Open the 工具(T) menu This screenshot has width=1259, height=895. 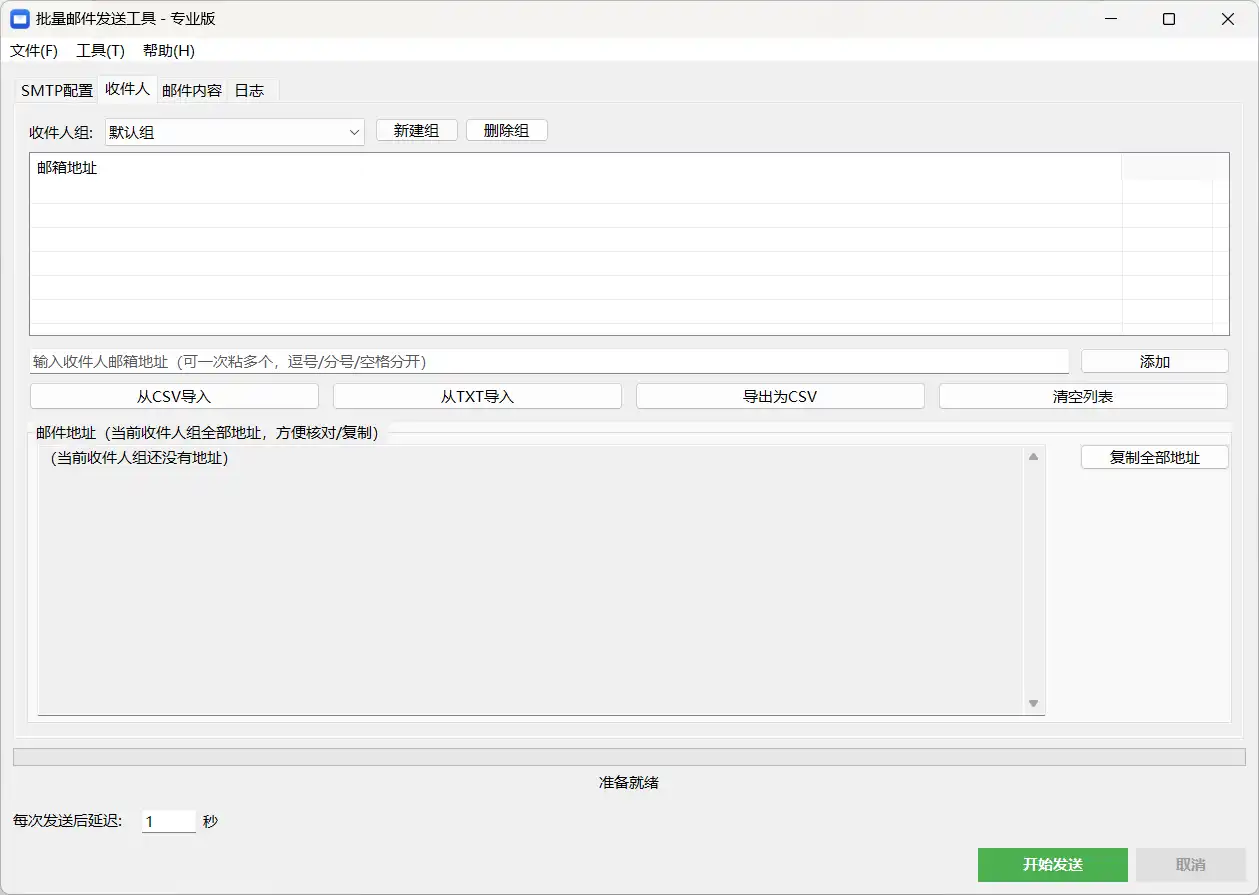pyautogui.click(x=100, y=51)
